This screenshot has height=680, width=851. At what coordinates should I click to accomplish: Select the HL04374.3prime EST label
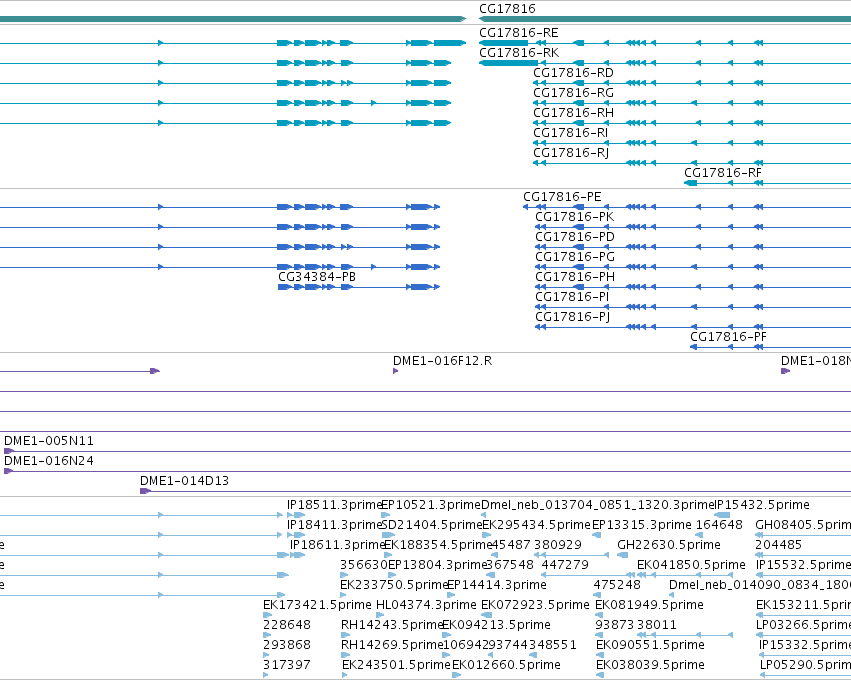pyautogui.click(x=426, y=605)
